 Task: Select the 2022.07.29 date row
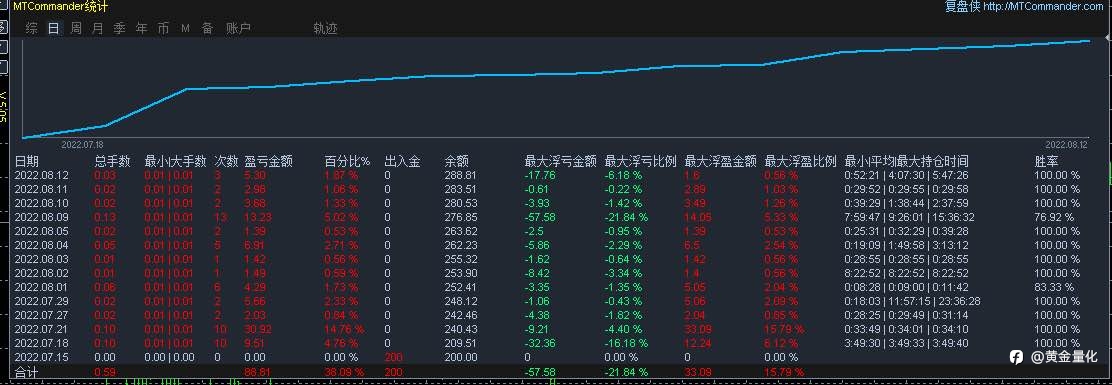[42, 301]
